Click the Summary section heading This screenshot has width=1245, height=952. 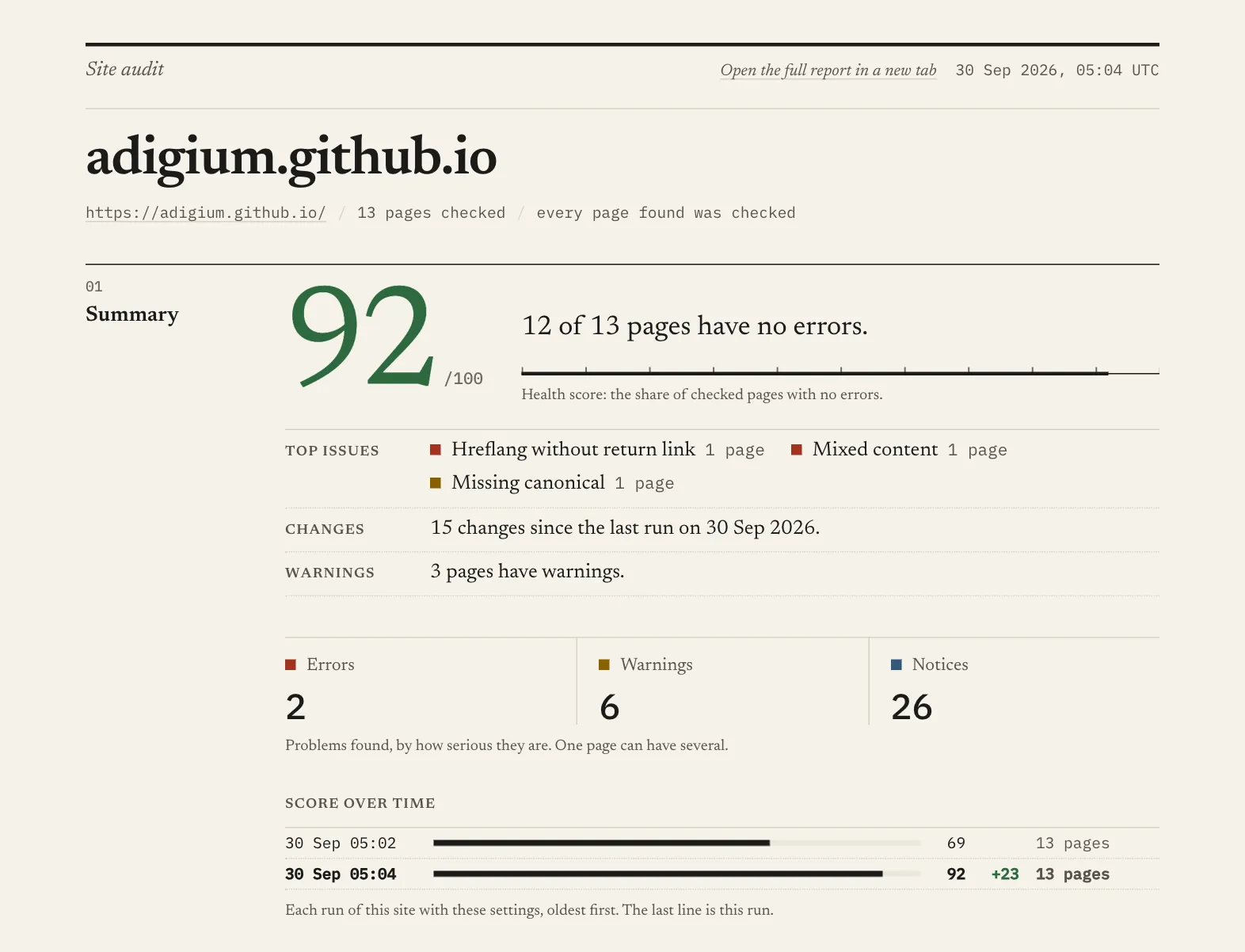132,314
